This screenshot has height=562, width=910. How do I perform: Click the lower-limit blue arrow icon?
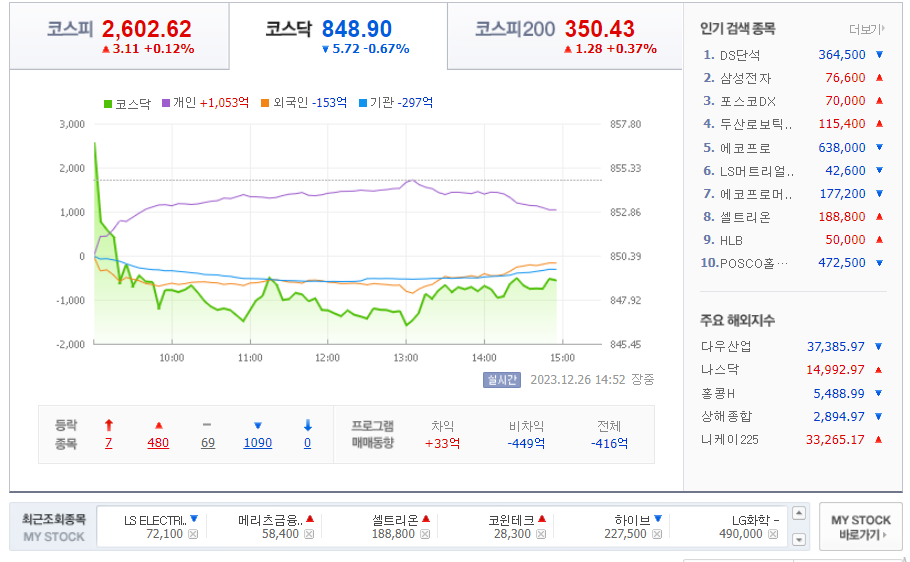pyautogui.click(x=308, y=425)
